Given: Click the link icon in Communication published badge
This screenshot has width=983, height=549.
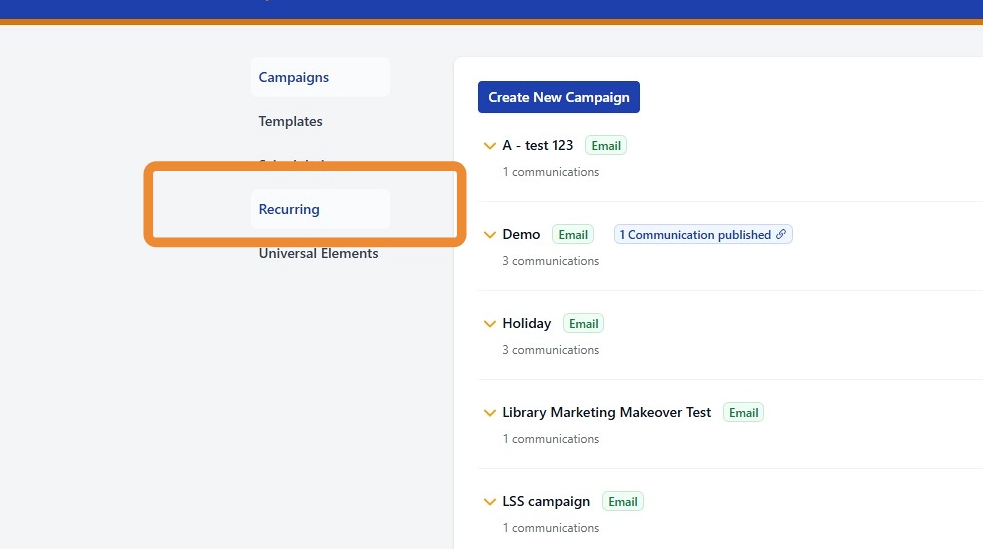Looking at the screenshot, I should coord(781,235).
